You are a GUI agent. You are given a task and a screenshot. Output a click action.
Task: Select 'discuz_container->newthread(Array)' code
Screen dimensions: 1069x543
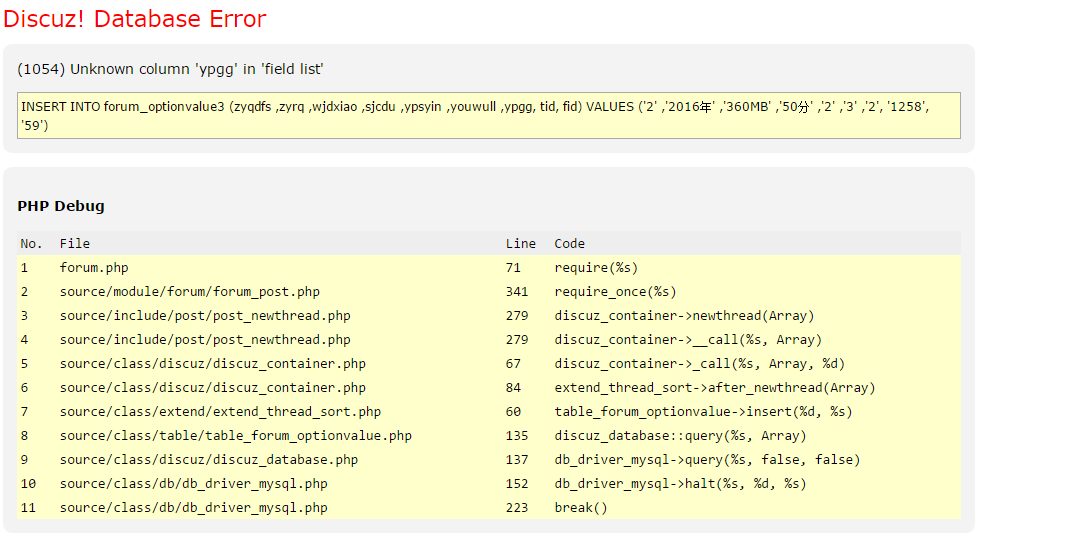click(x=684, y=315)
